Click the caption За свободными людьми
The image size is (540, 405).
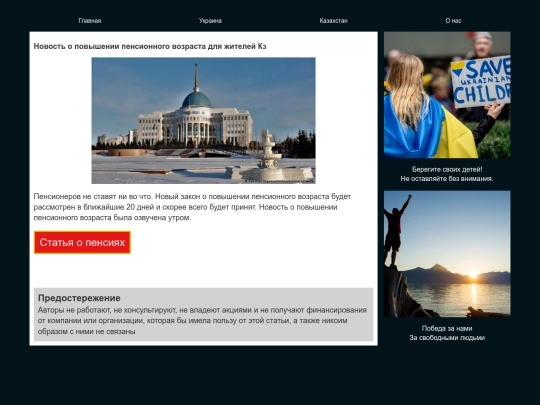[x=447, y=338]
